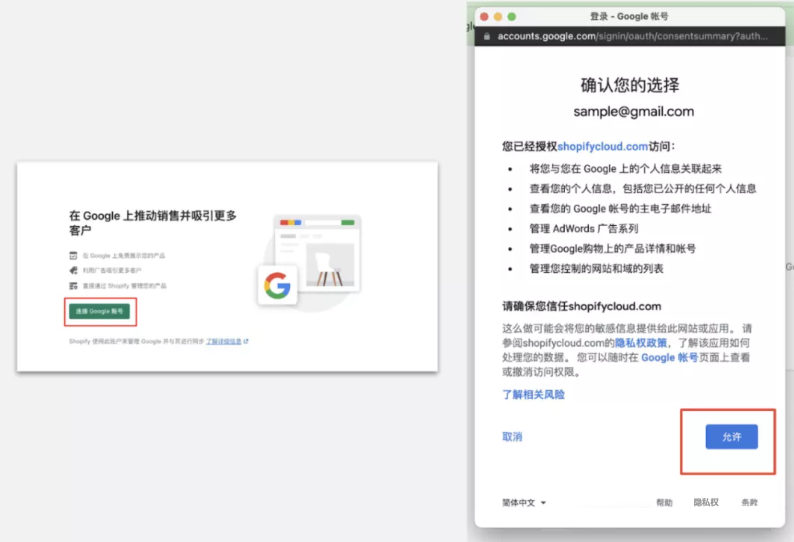Viewport: 794px width, 542px height.
Task: Click the accounts.google.com address bar URL
Action: pyautogui.click(x=632, y=36)
